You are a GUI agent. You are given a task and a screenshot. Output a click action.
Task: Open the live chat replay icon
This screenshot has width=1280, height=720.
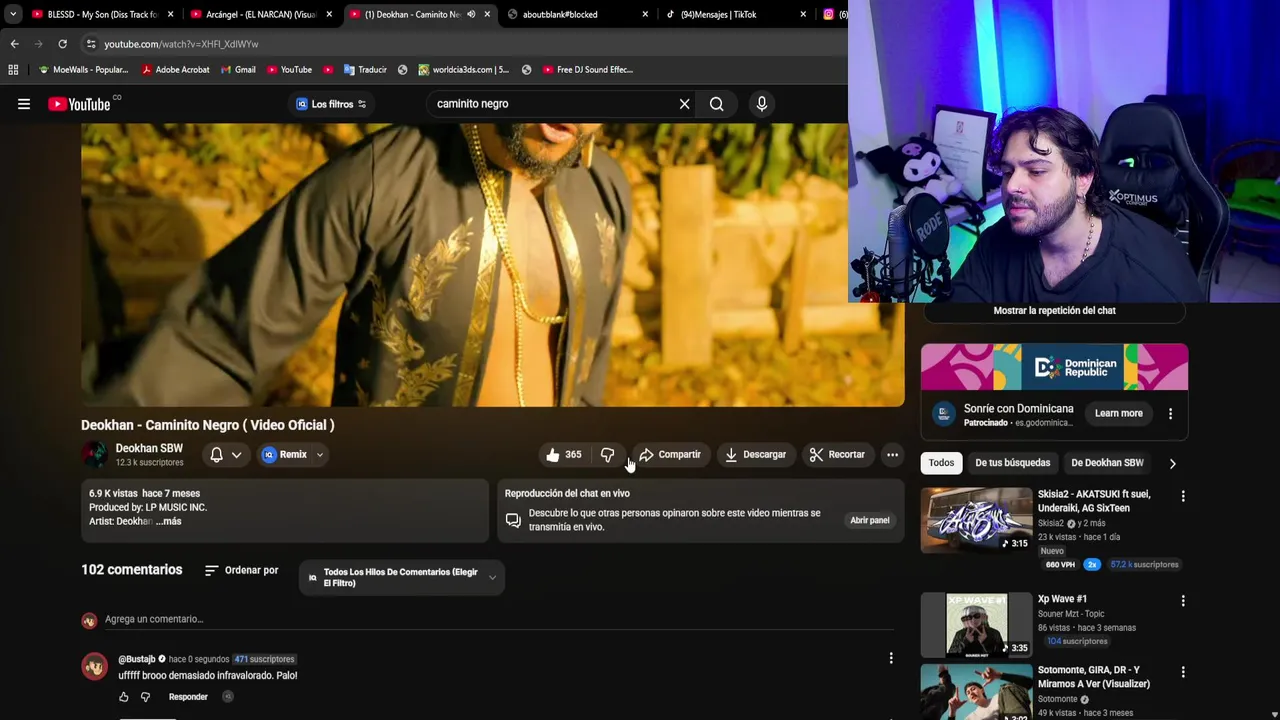point(513,520)
